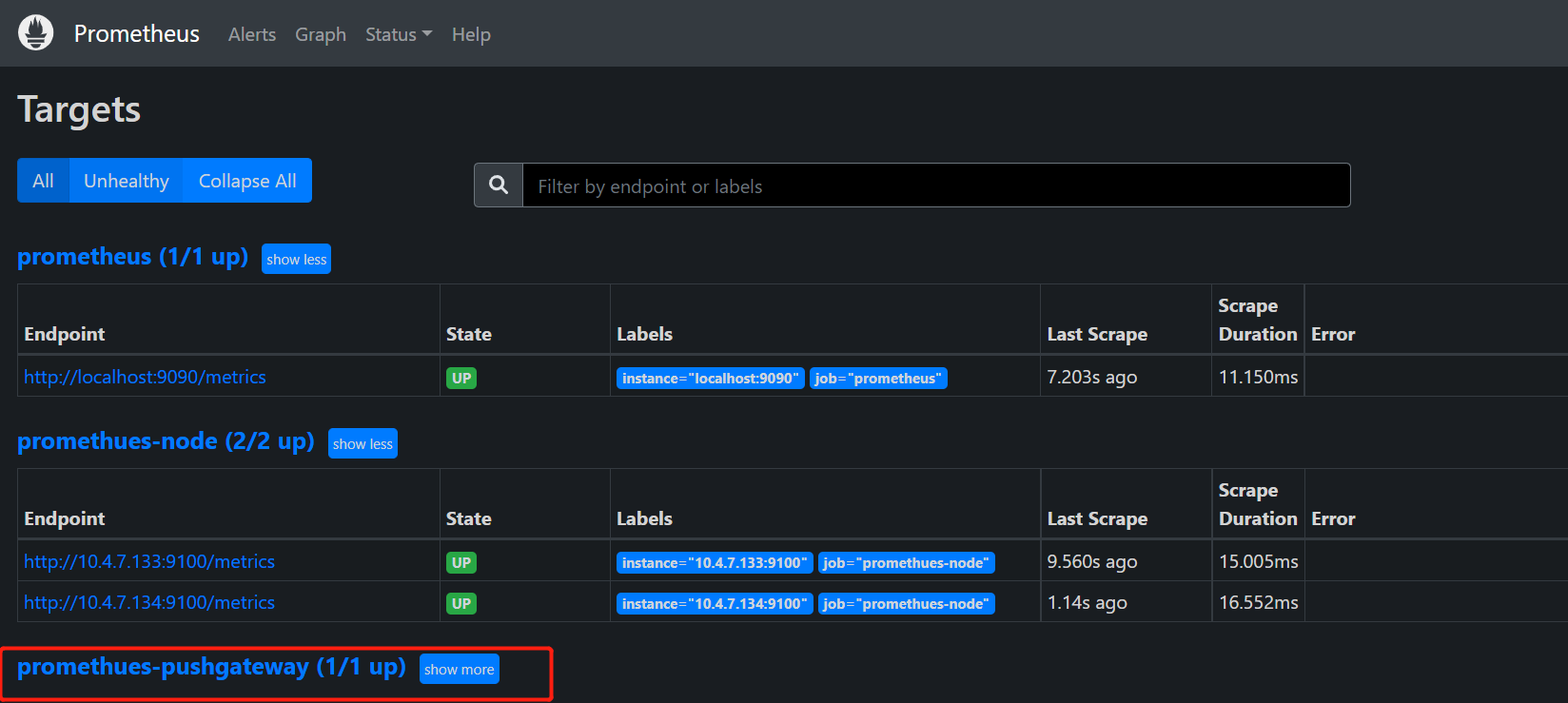
Task: Show only Unhealthy targets
Action: point(127,181)
